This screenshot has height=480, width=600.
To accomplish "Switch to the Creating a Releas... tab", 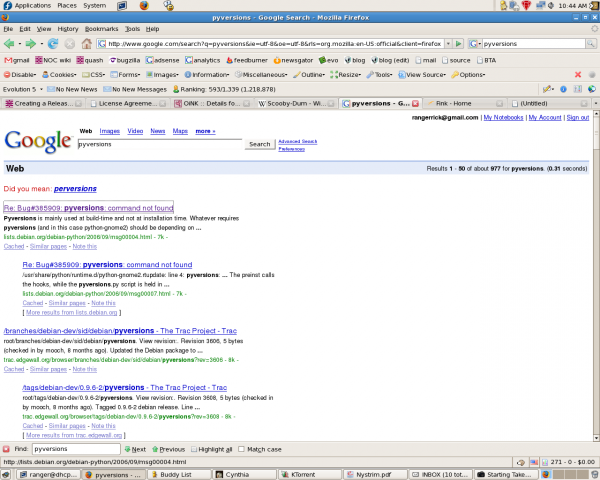I will pos(43,103).
